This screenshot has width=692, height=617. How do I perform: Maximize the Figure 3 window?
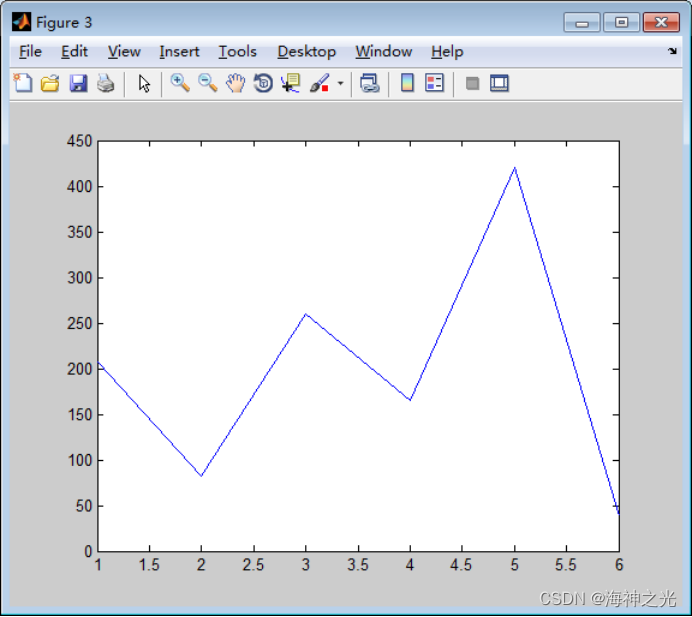621,22
